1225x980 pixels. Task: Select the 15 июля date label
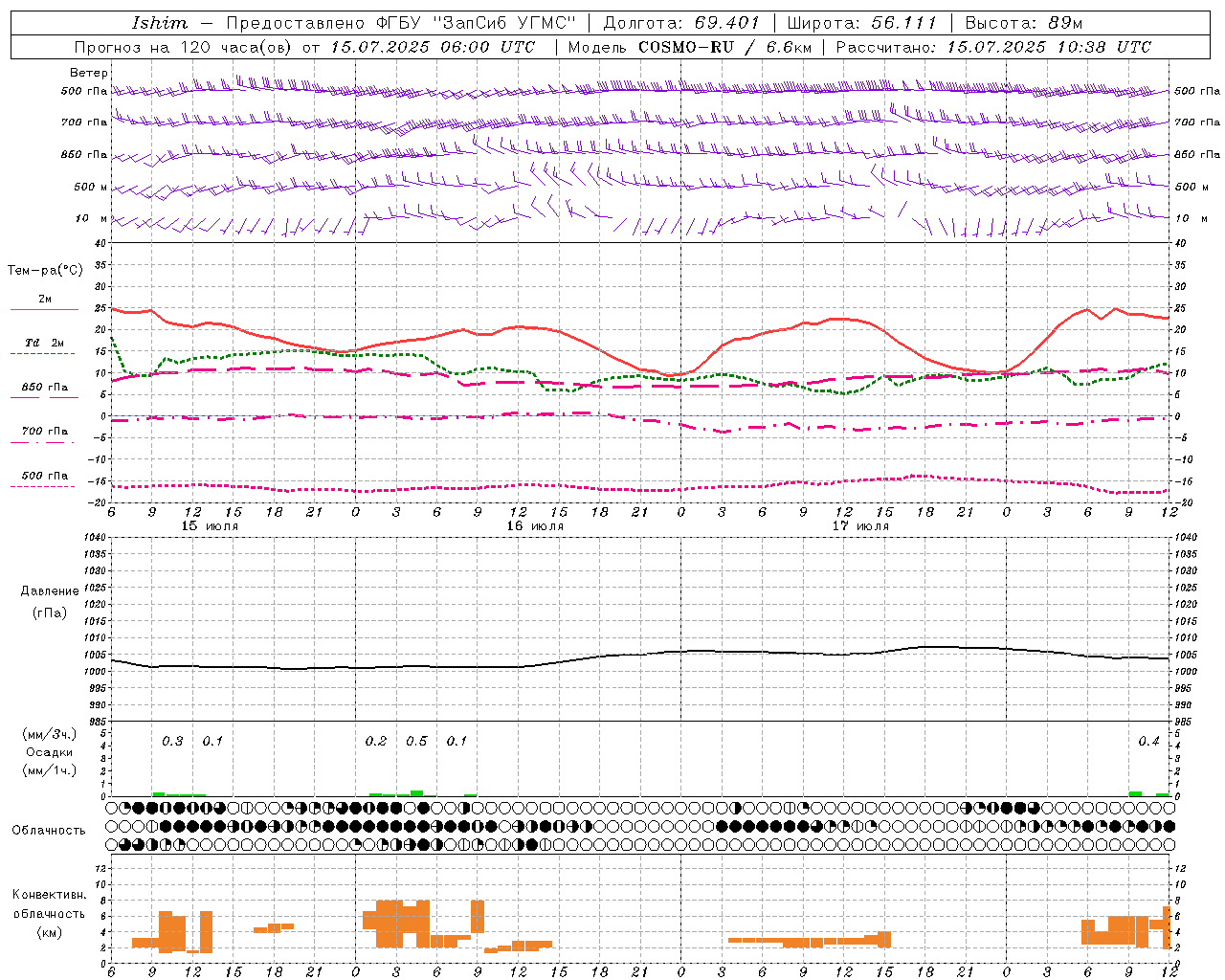pyautogui.click(x=210, y=526)
